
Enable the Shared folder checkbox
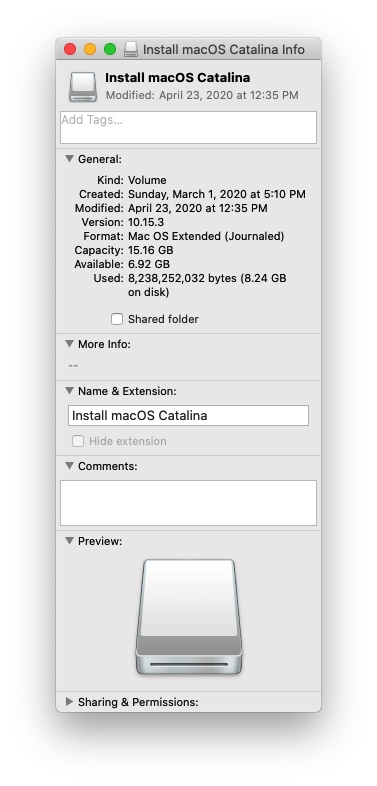pos(117,319)
